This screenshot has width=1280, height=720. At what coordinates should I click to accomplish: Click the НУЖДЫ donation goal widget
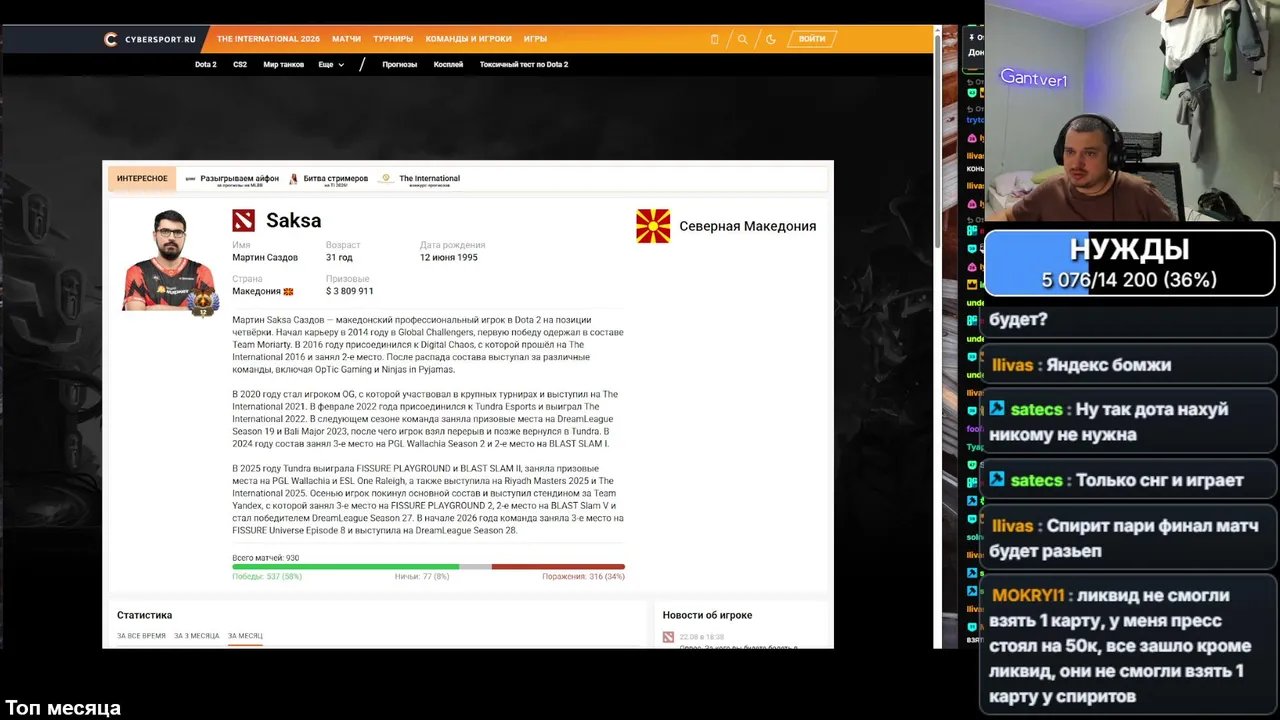click(x=1129, y=264)
